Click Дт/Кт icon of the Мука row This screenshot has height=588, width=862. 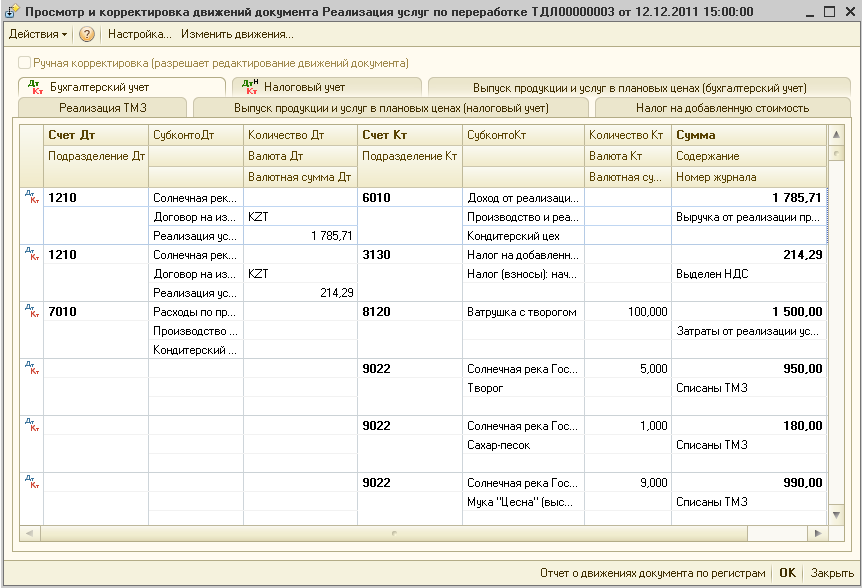pyautogui.click(x=33, y=483)
